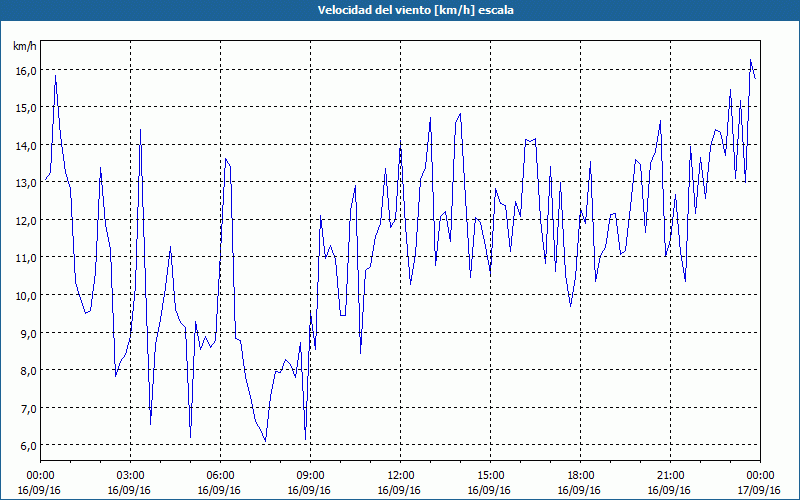Click the 00:00 label above 16/09/16
800x500 pixels.
(40, 476)
